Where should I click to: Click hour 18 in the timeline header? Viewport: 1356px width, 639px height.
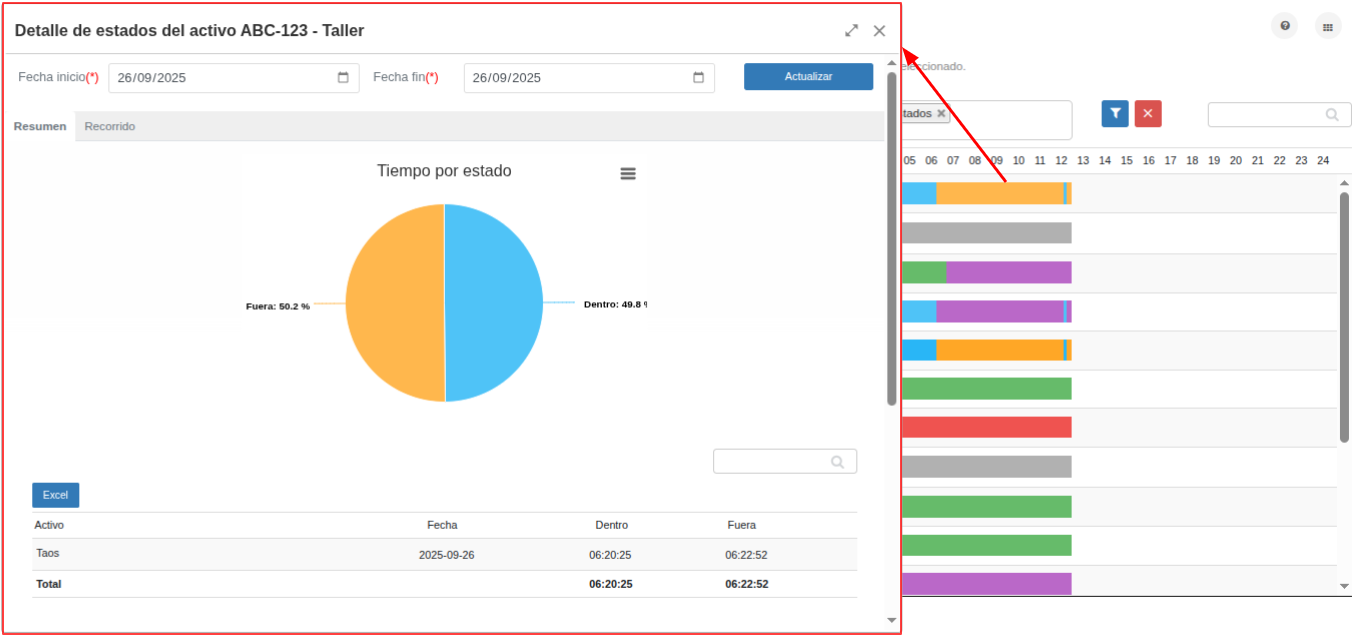coord(1192,161)
